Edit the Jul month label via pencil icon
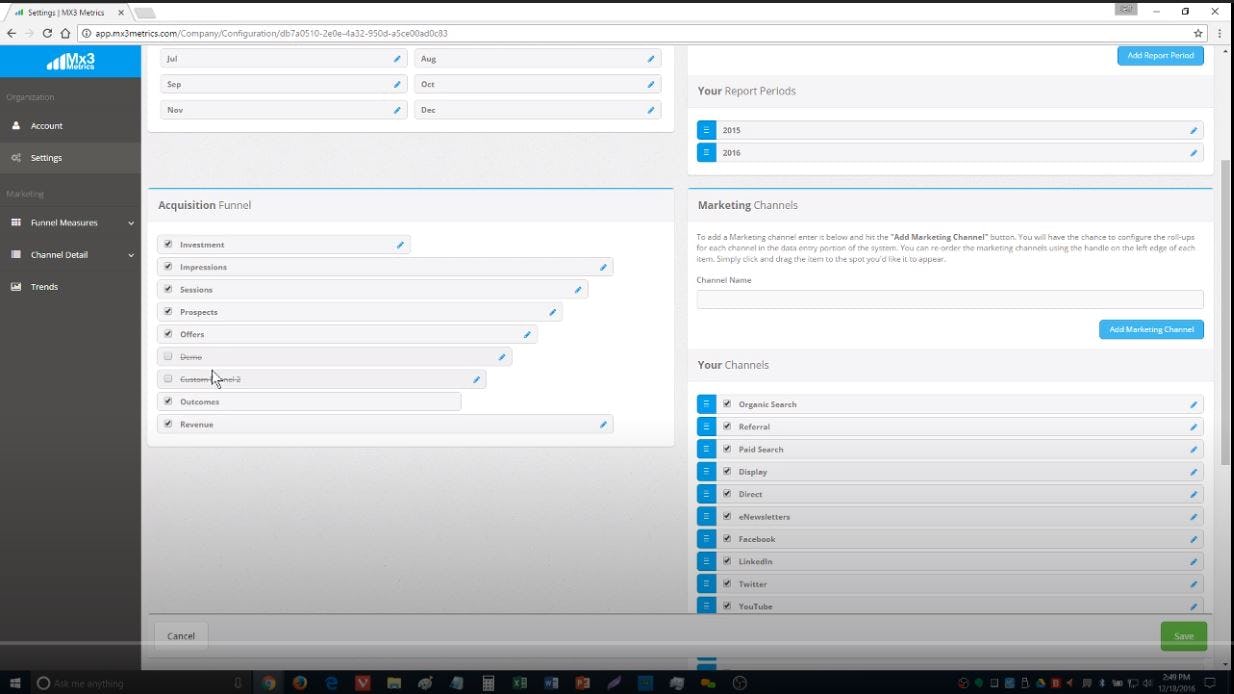 click(398, 58)
